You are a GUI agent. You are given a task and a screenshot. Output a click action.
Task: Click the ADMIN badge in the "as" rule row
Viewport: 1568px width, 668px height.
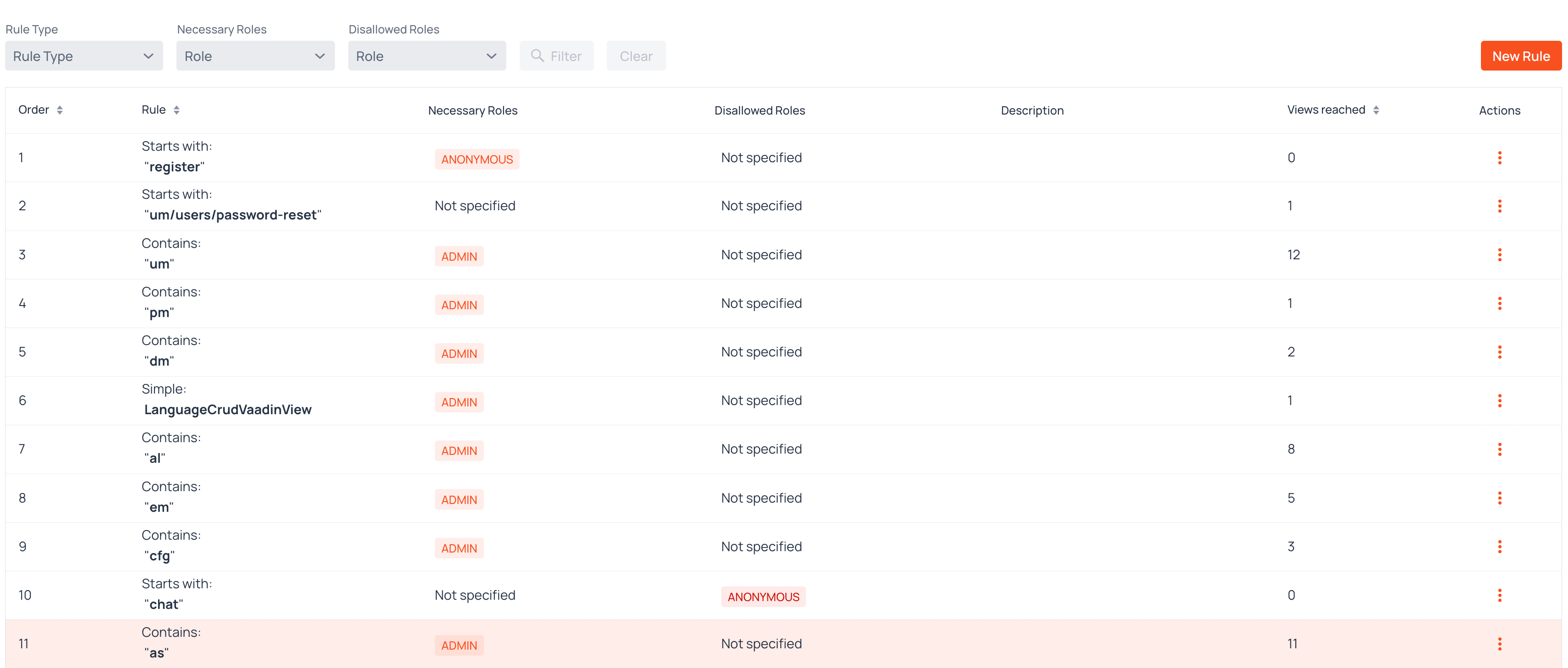coord(459,646)
